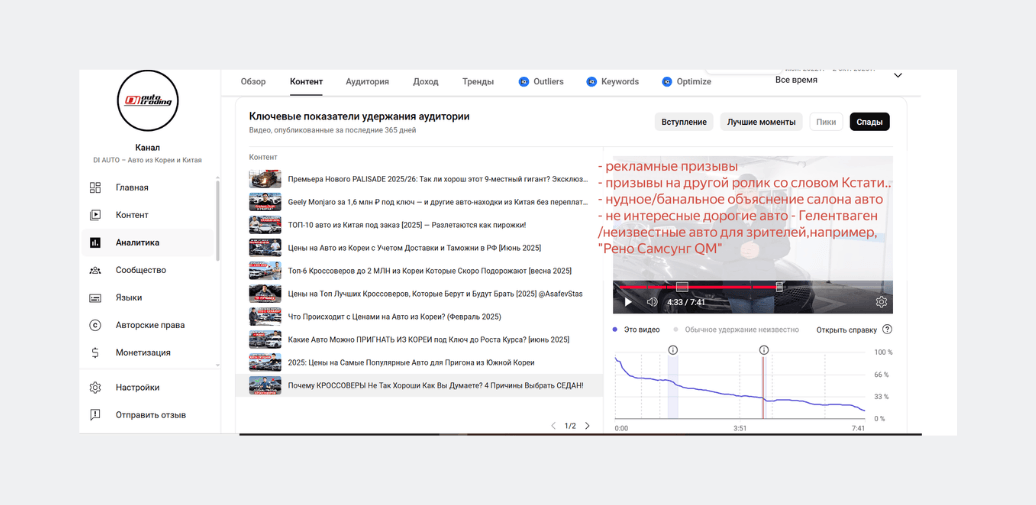1036x505 pixels.
Task: Expand the Все время date range dropdown
Action: (x=897, y=76)
